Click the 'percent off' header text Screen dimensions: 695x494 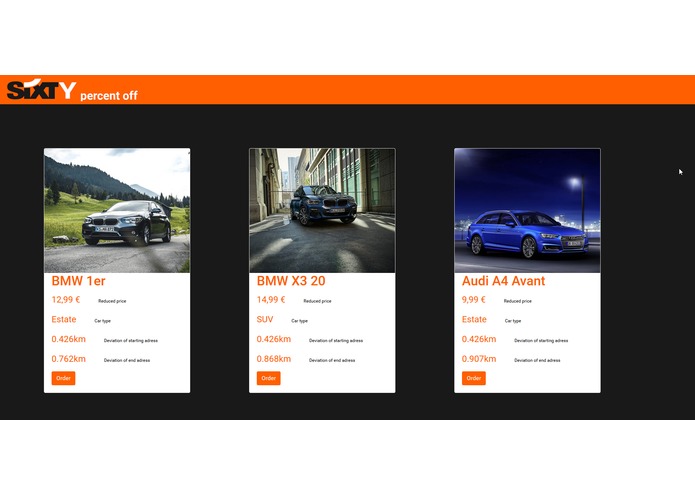[109, 96]
